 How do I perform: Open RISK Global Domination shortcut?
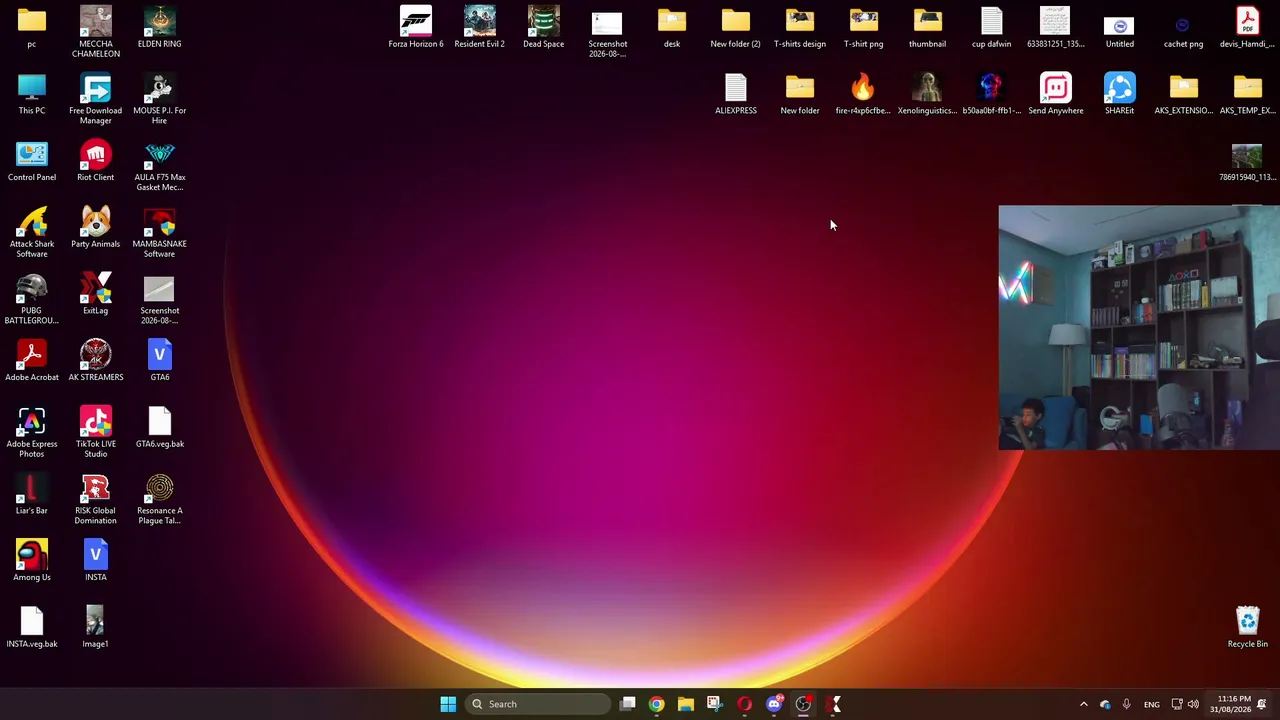tap(96, 499)
